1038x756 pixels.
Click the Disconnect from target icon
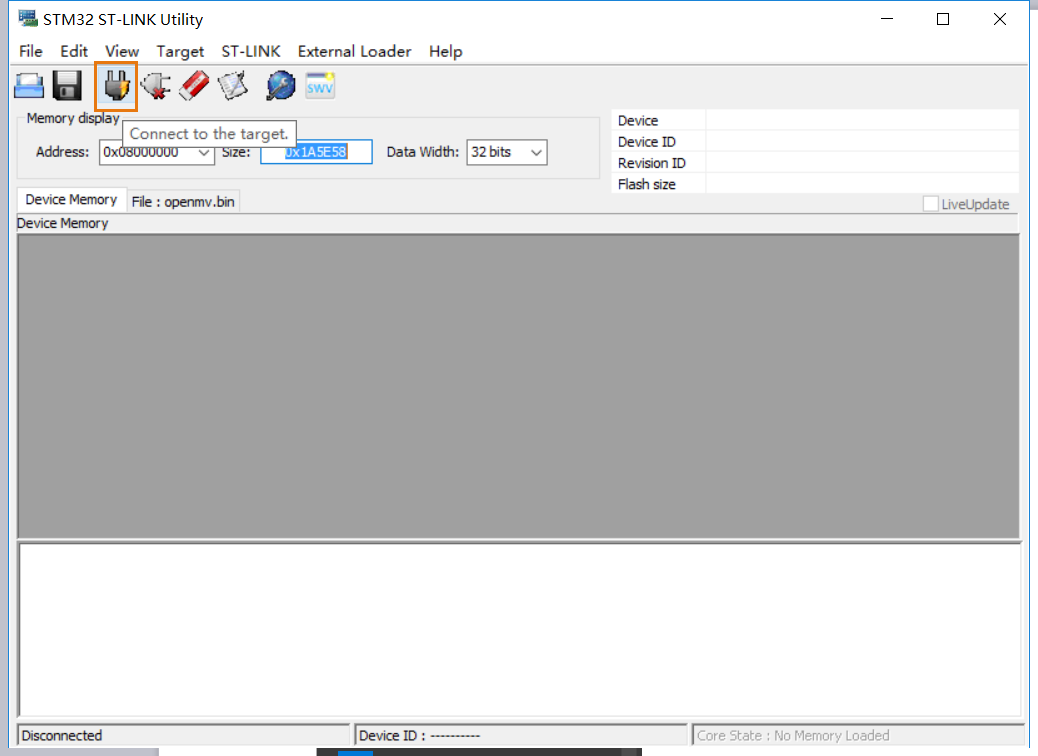tap(156, 86)
